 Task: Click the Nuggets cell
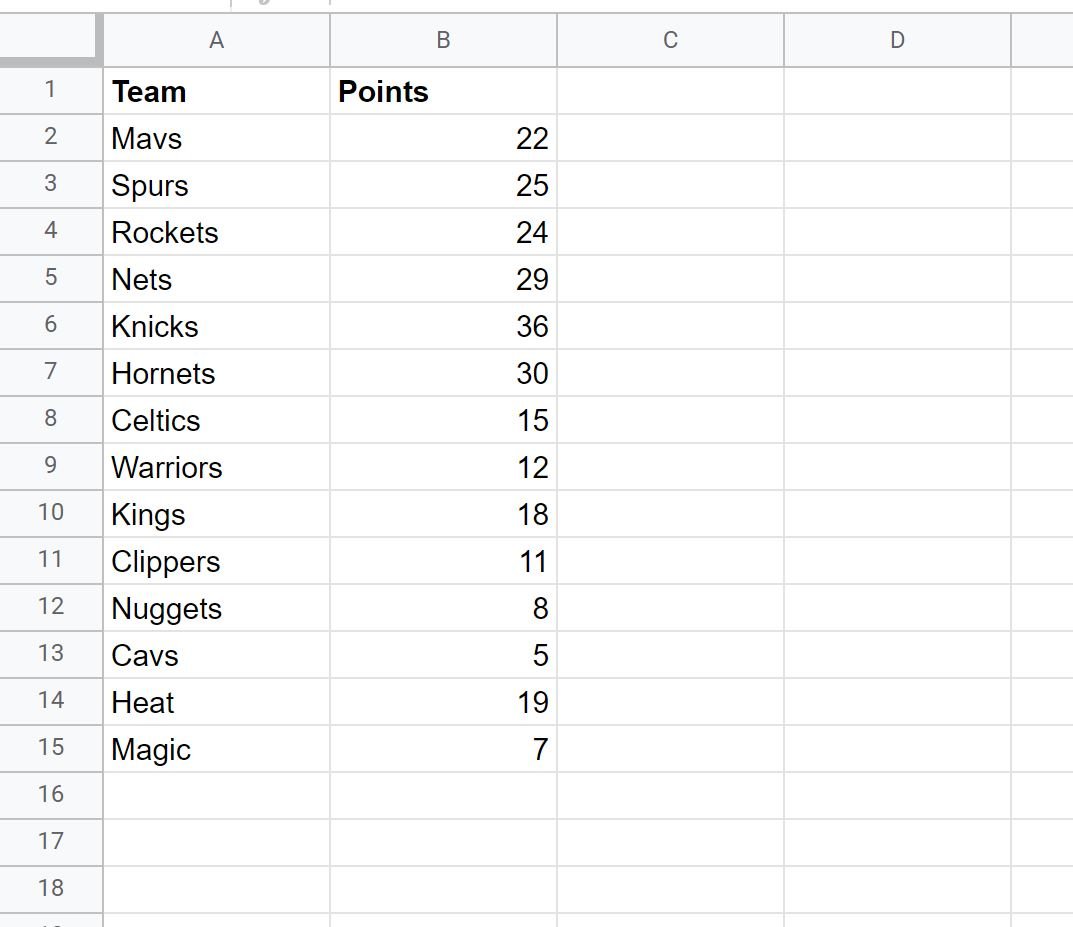click(x=216, y=608)
